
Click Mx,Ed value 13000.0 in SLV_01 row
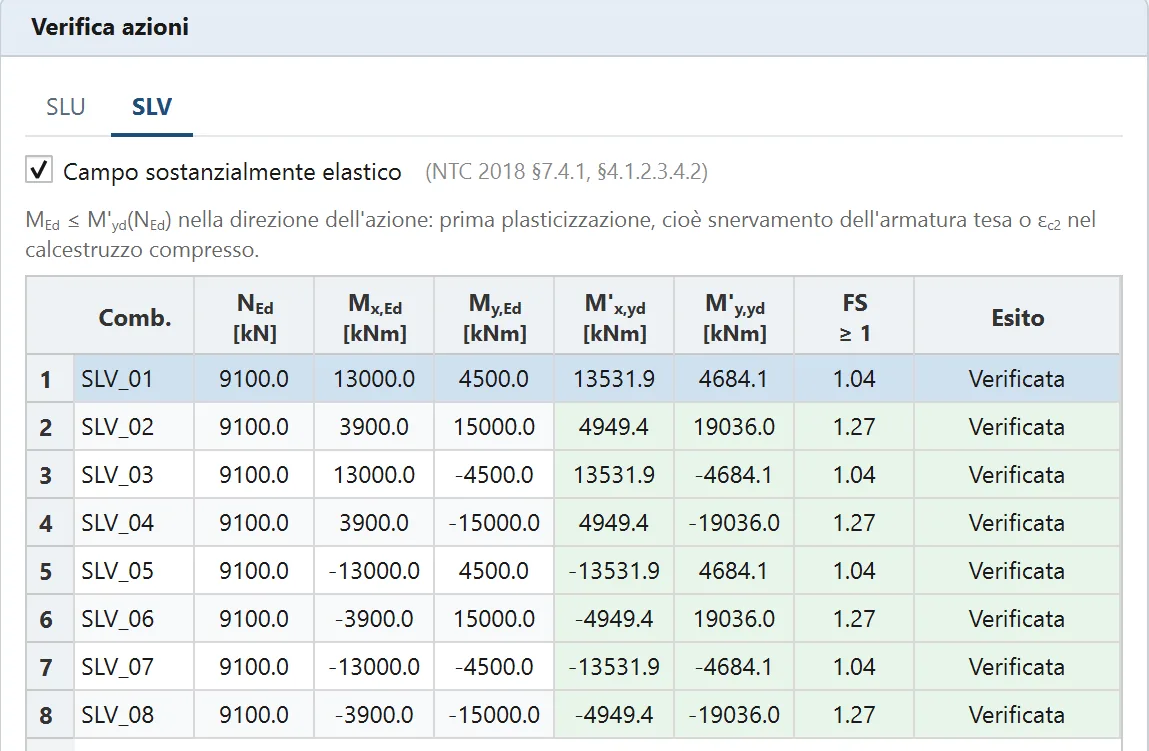click(x=374, y=379)
